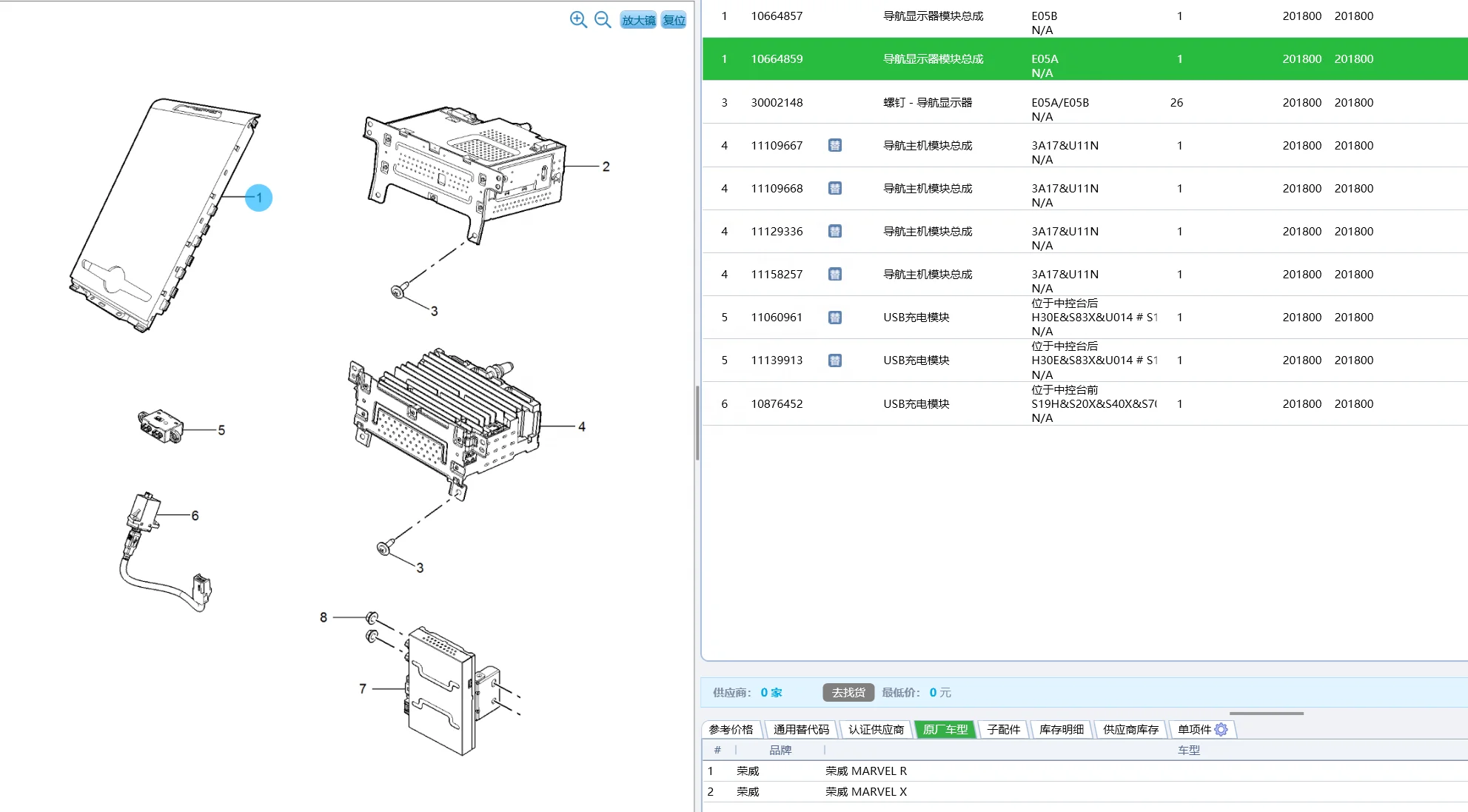Select callout number 5 in diagram

[x=221, y=430]
